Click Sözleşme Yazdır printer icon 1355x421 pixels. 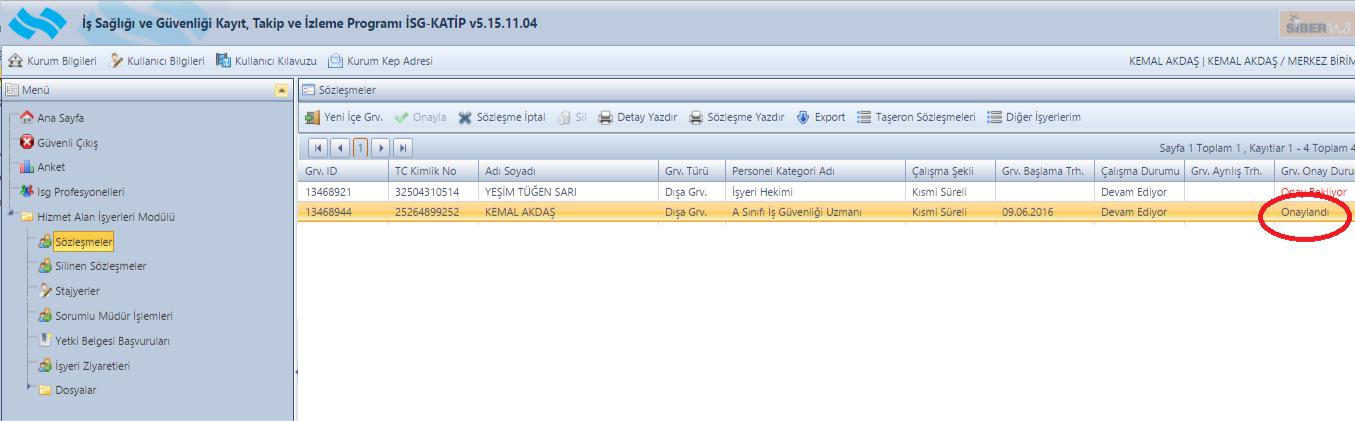click(x=697, y=117)
